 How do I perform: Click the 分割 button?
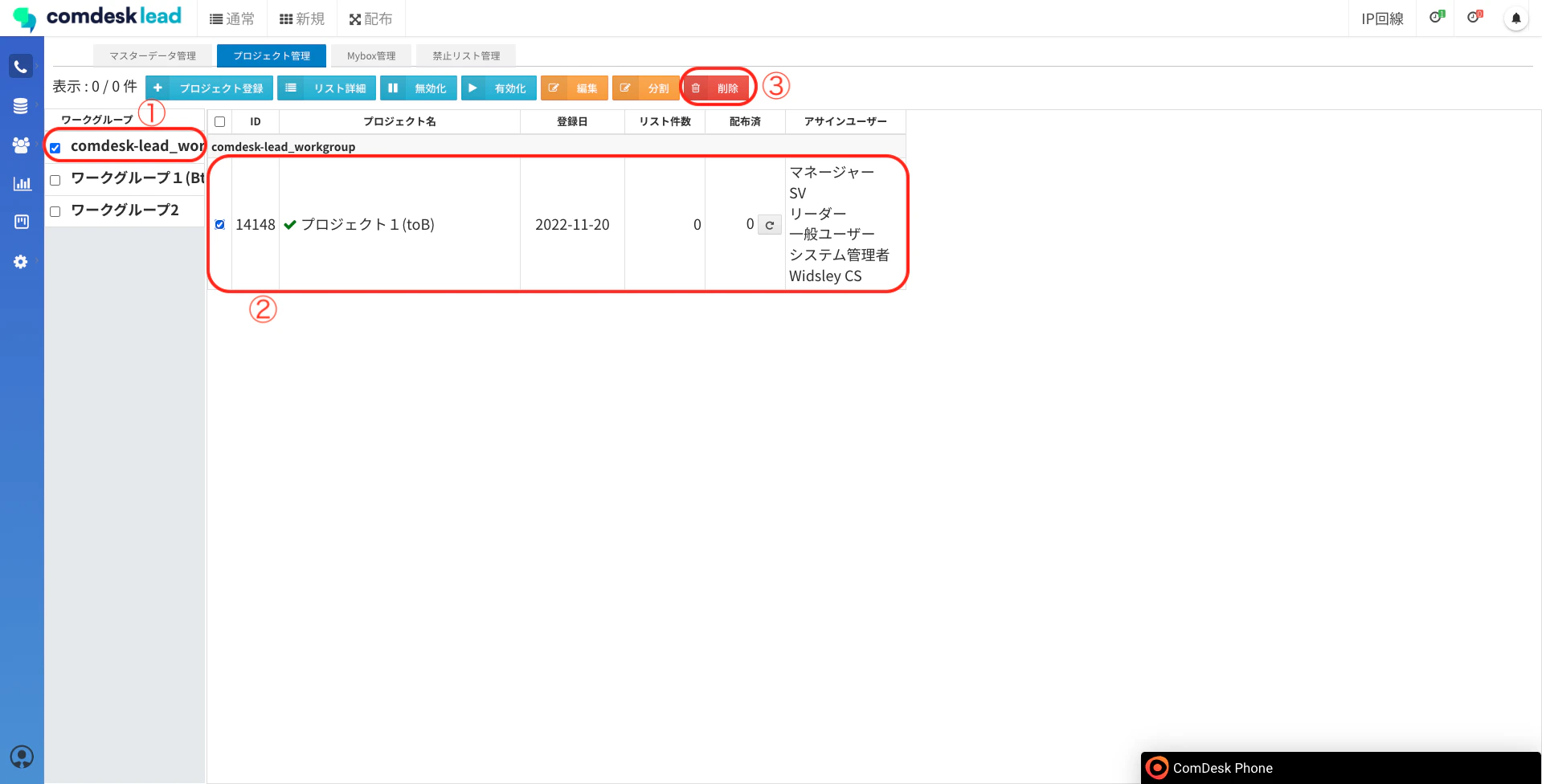[x=646, y=88]
